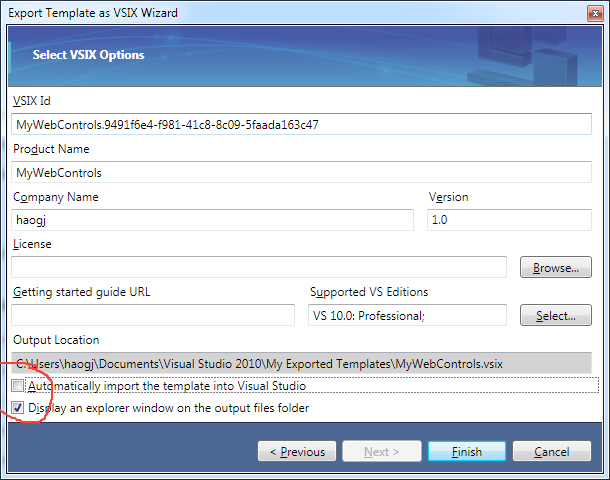610x480 pixels.
Task: Click the empty License path field
Action: coord(259,267)
